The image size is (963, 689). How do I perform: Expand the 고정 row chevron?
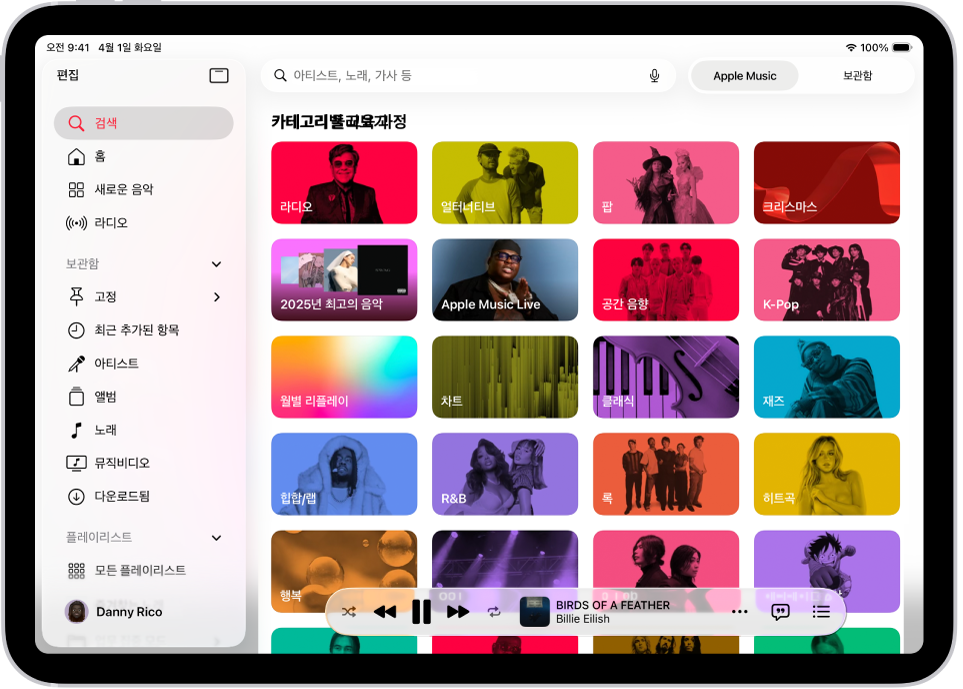(216, 297)
